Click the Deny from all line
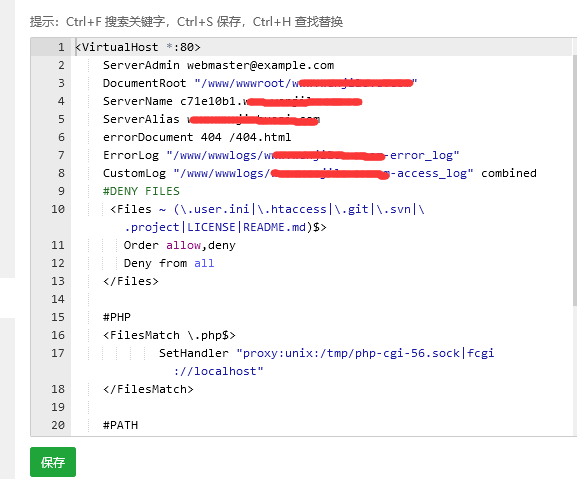Image resolution: width=577 pixels, height=479 pixels. pos(169,263)
